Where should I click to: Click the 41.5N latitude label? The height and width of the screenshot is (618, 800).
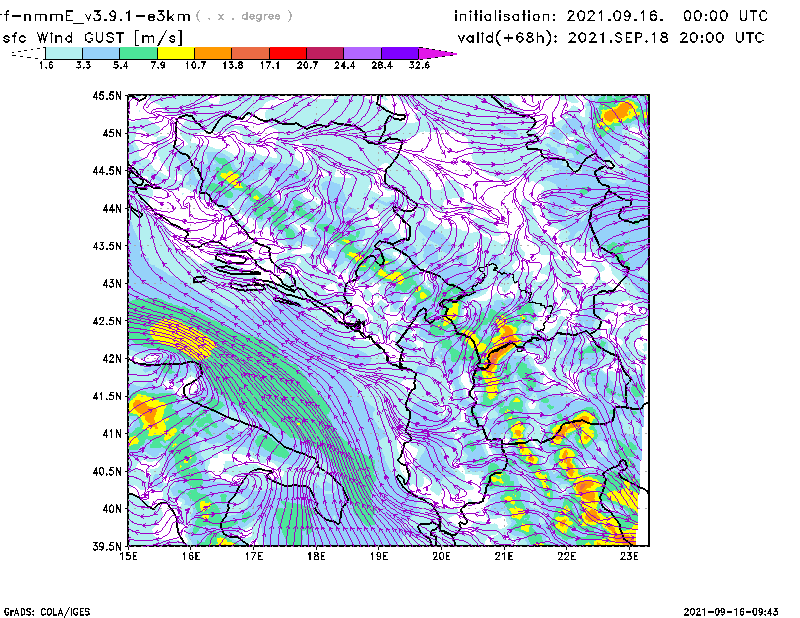107,396
